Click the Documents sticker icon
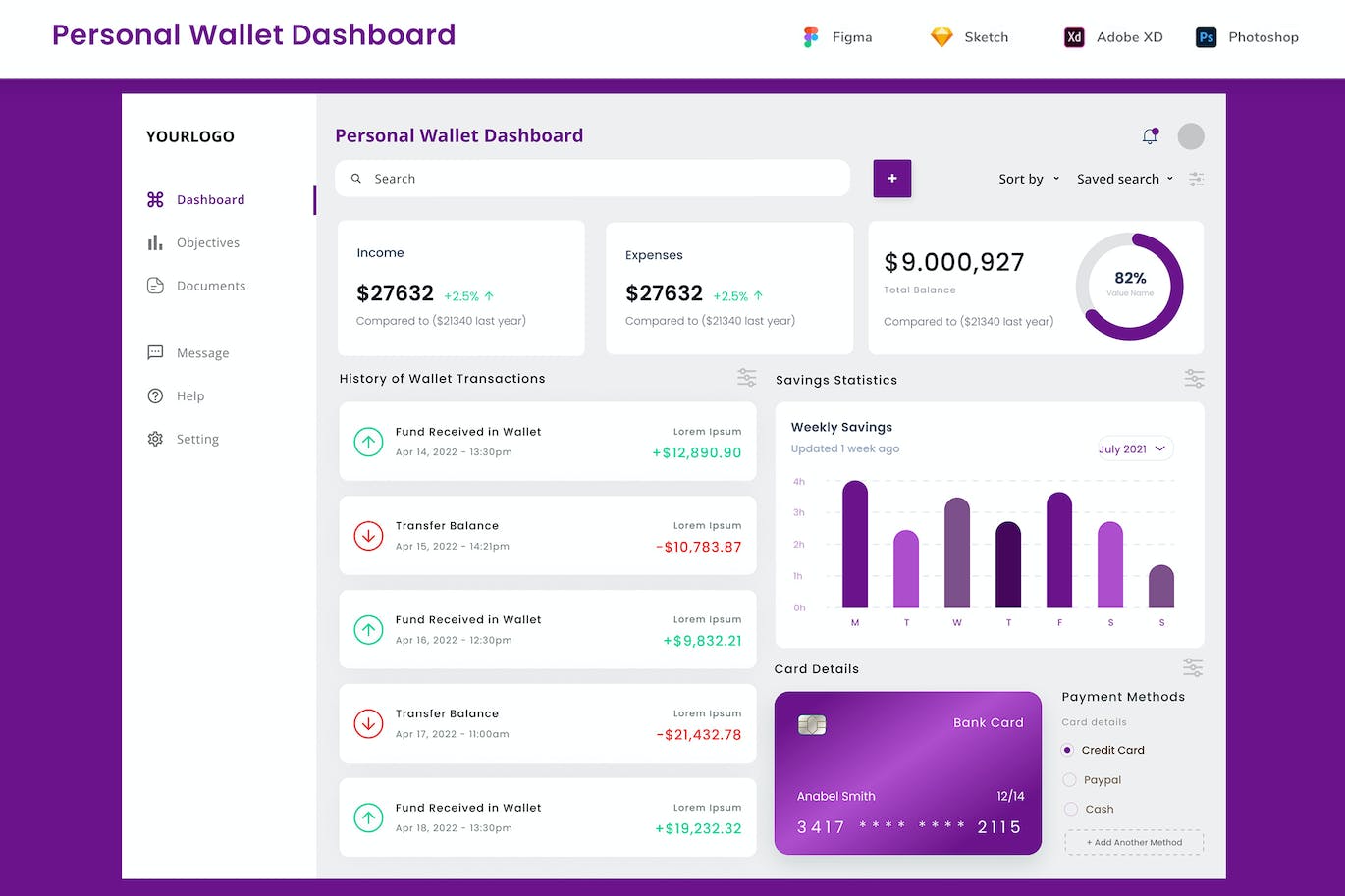This screenshot has height=896, width=1345. pos(155,286)
